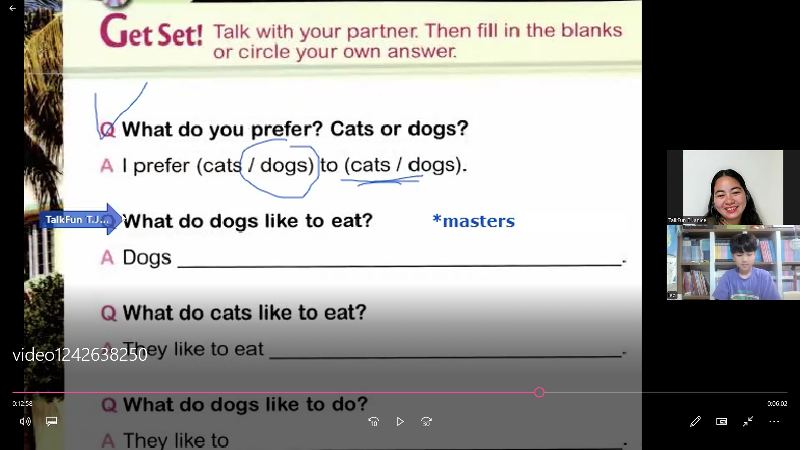Screen dimensions: 800x450
Task: Click the elapsed time 3:12:58 label
Action: coord(23,404)
